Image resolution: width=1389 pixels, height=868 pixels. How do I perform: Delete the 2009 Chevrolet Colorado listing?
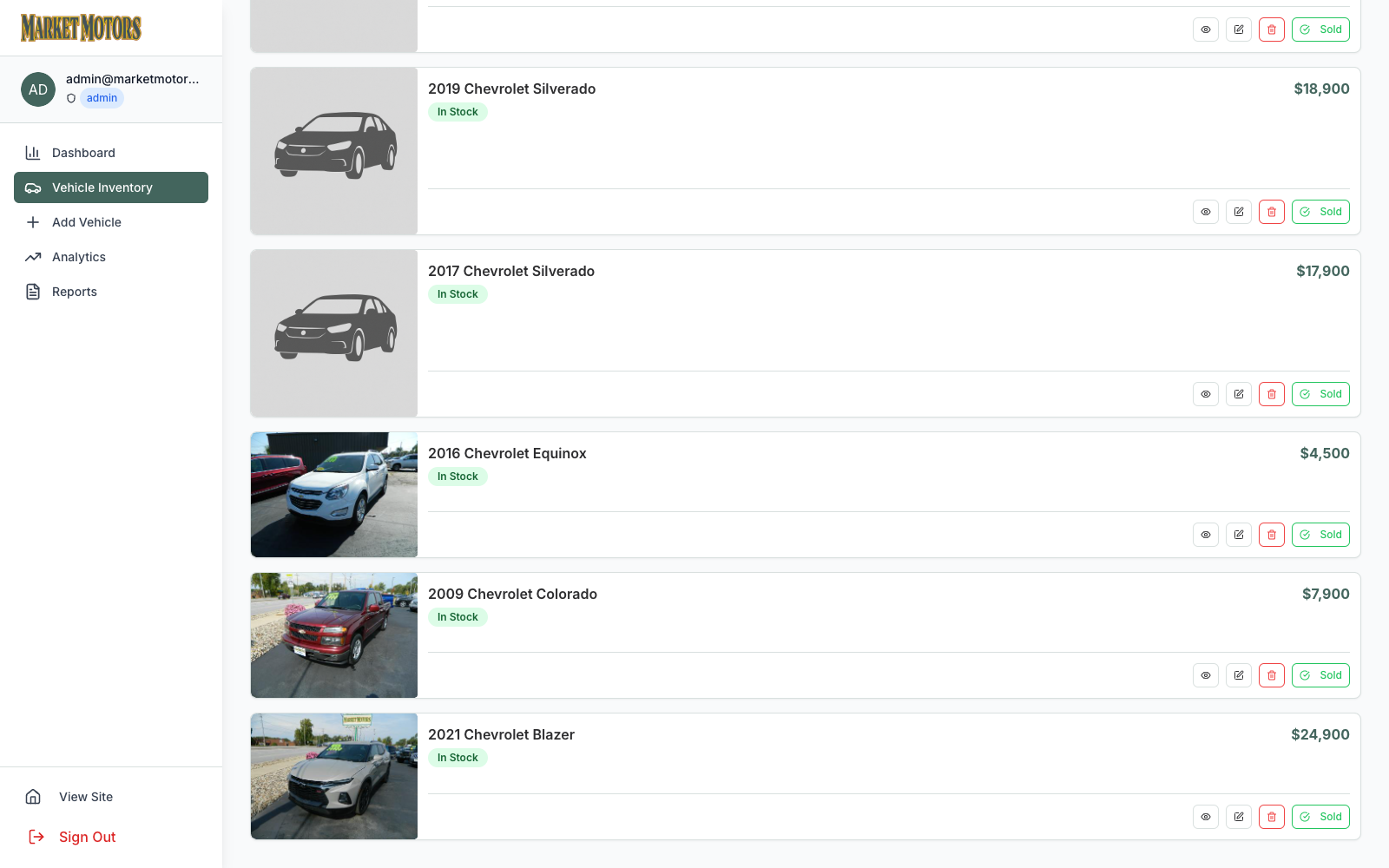(x=1272, y=675)
